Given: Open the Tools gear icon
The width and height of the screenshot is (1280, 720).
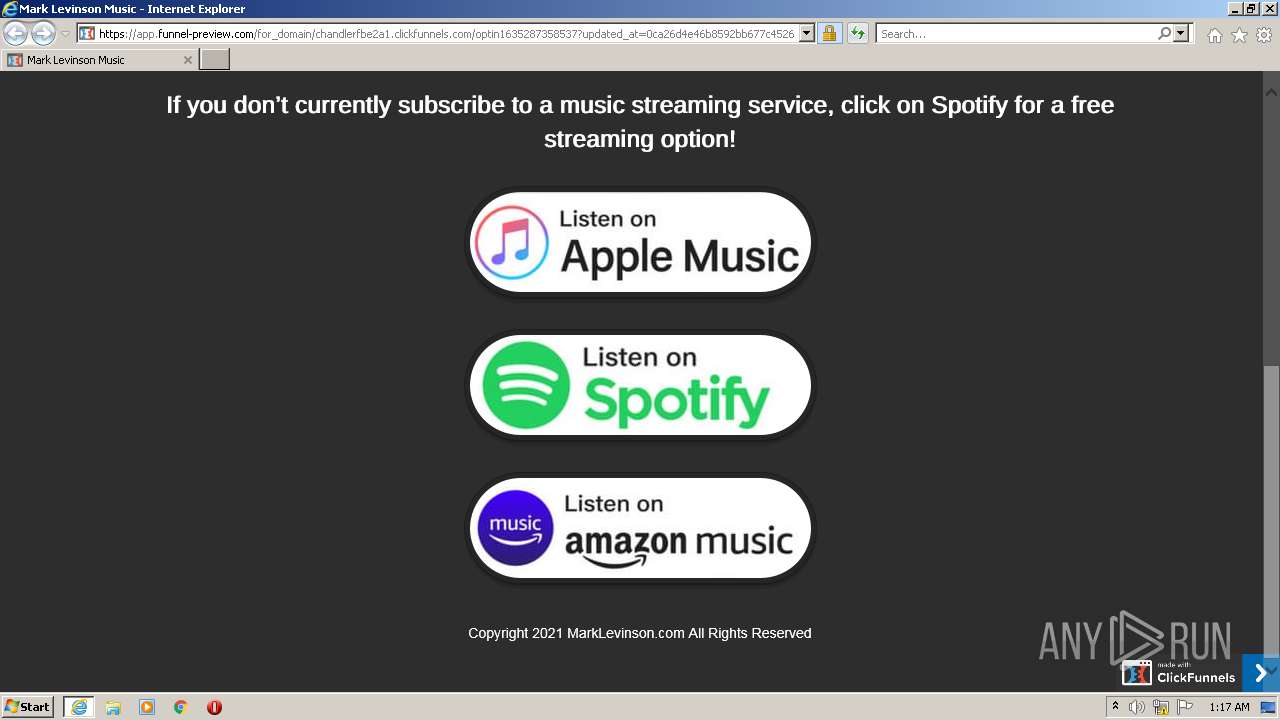Looking at the screenshot, I should (1264, 35).
